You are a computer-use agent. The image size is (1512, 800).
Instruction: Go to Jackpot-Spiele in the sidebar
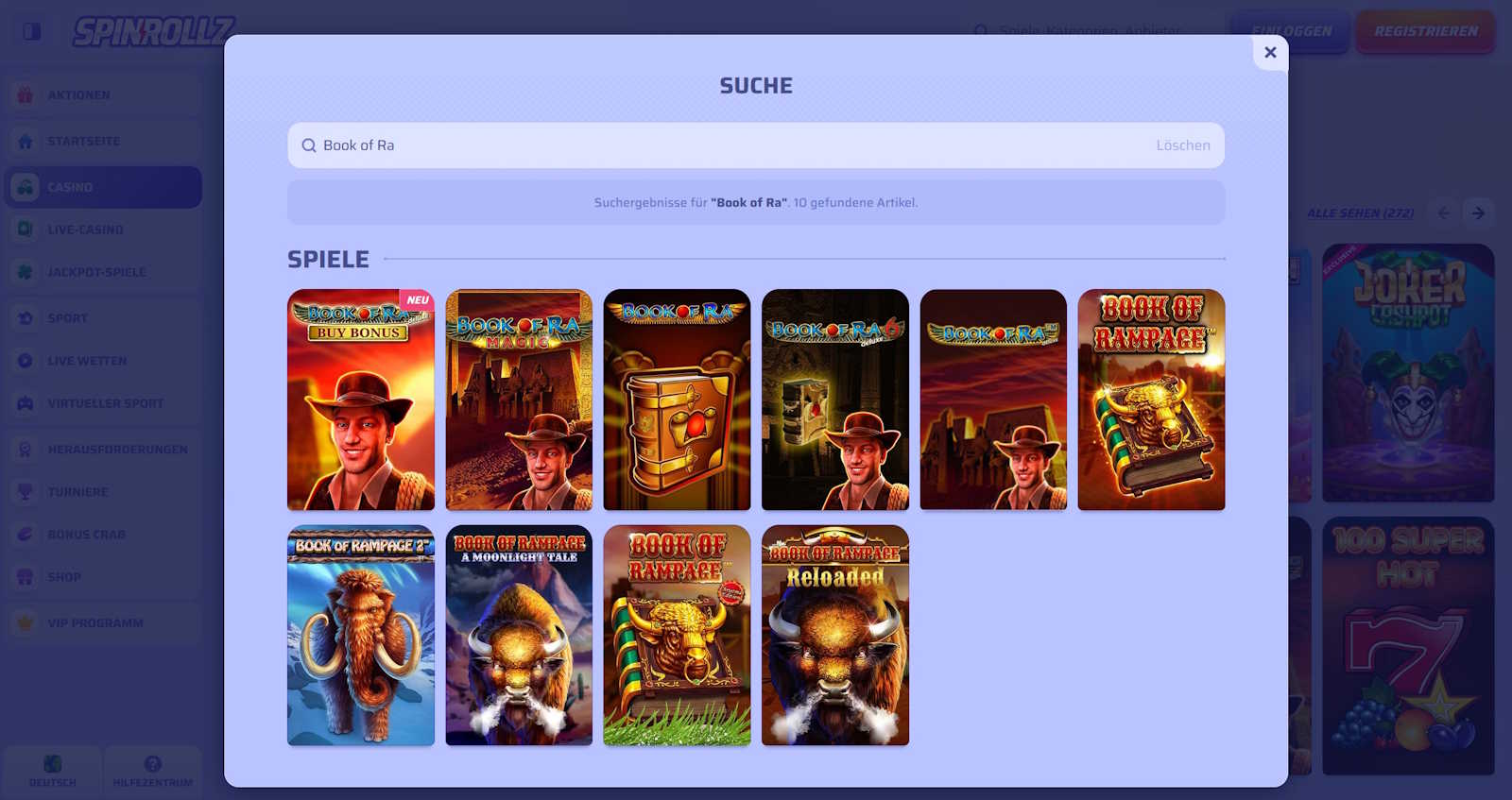click(x=96, y=272)
